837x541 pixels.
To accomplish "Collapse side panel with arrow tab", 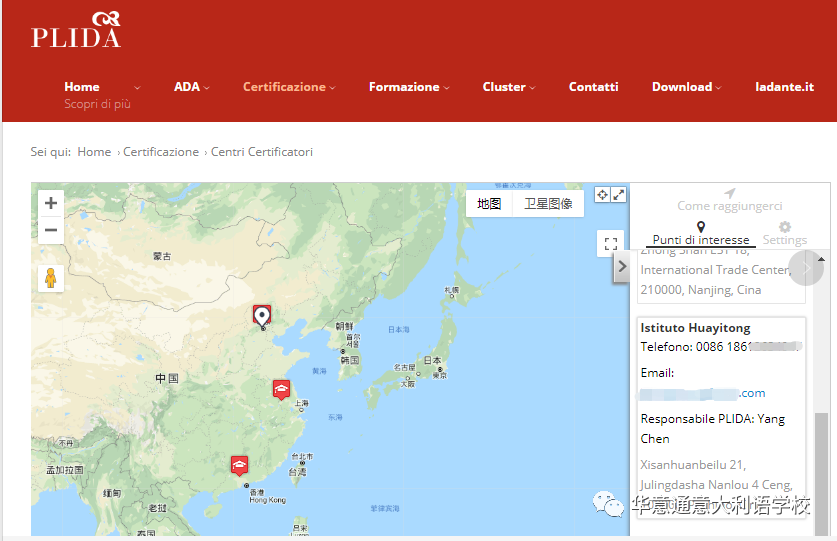I will (x=622, y=266).
